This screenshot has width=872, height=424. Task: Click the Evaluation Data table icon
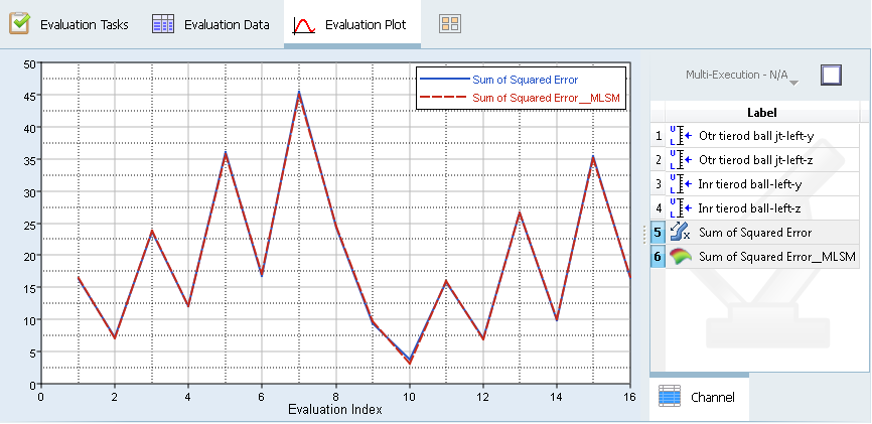[164, 24]
